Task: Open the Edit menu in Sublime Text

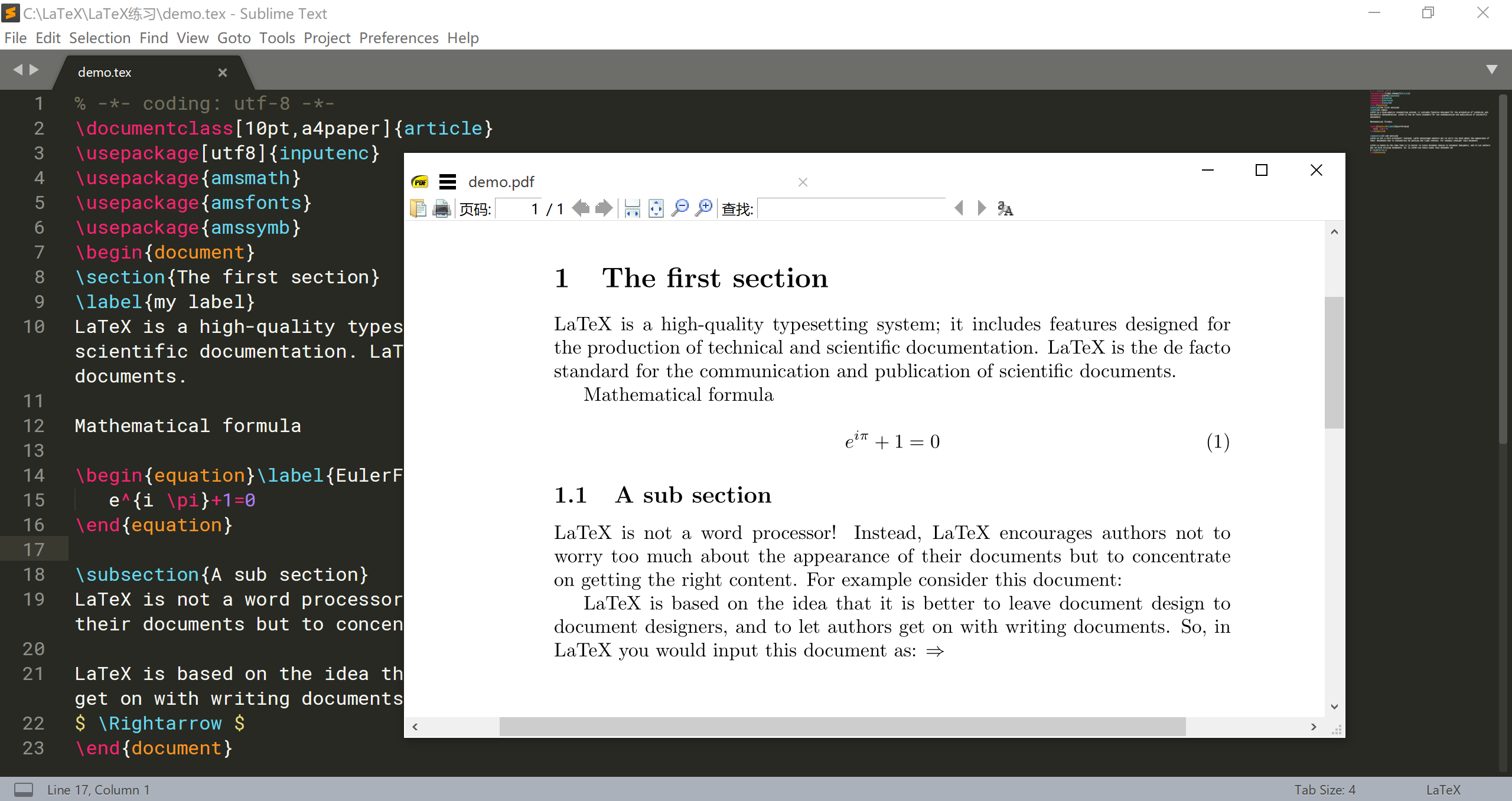Action: point(47,38)
